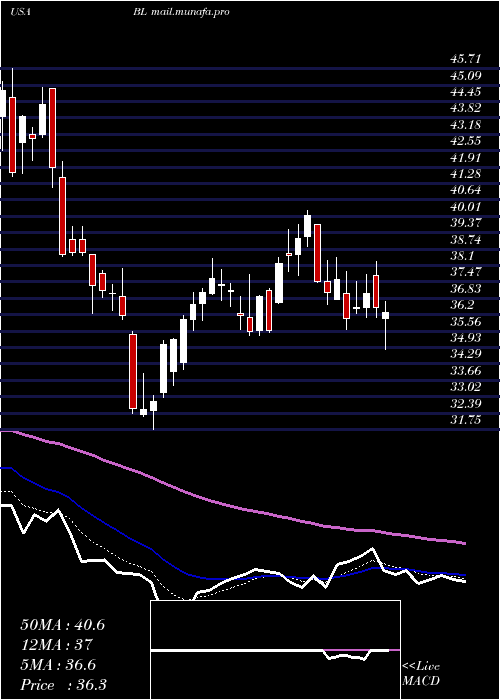
Task: Click the 40.64 price axis label
Action: 465,190
